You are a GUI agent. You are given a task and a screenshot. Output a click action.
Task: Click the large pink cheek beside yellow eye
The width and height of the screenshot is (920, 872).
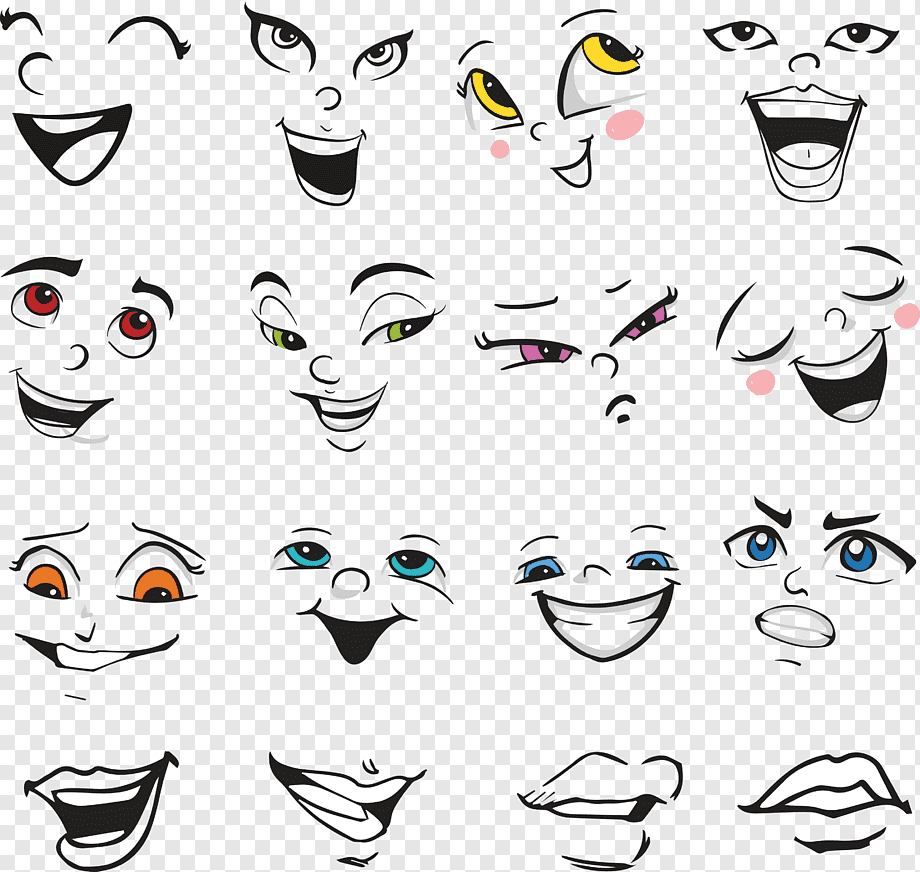[626, 124]
